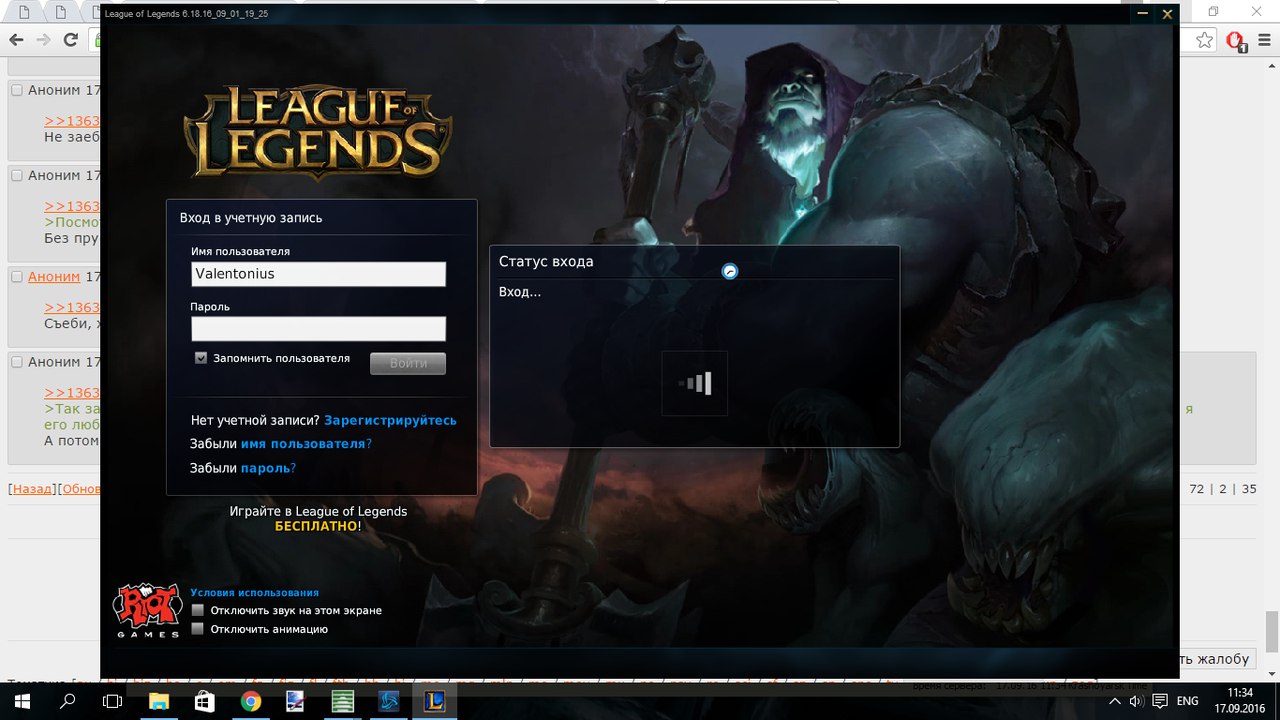Click the login loading bars indicator
This screenshot has width=1280, height=720.
tap(694, 383)
